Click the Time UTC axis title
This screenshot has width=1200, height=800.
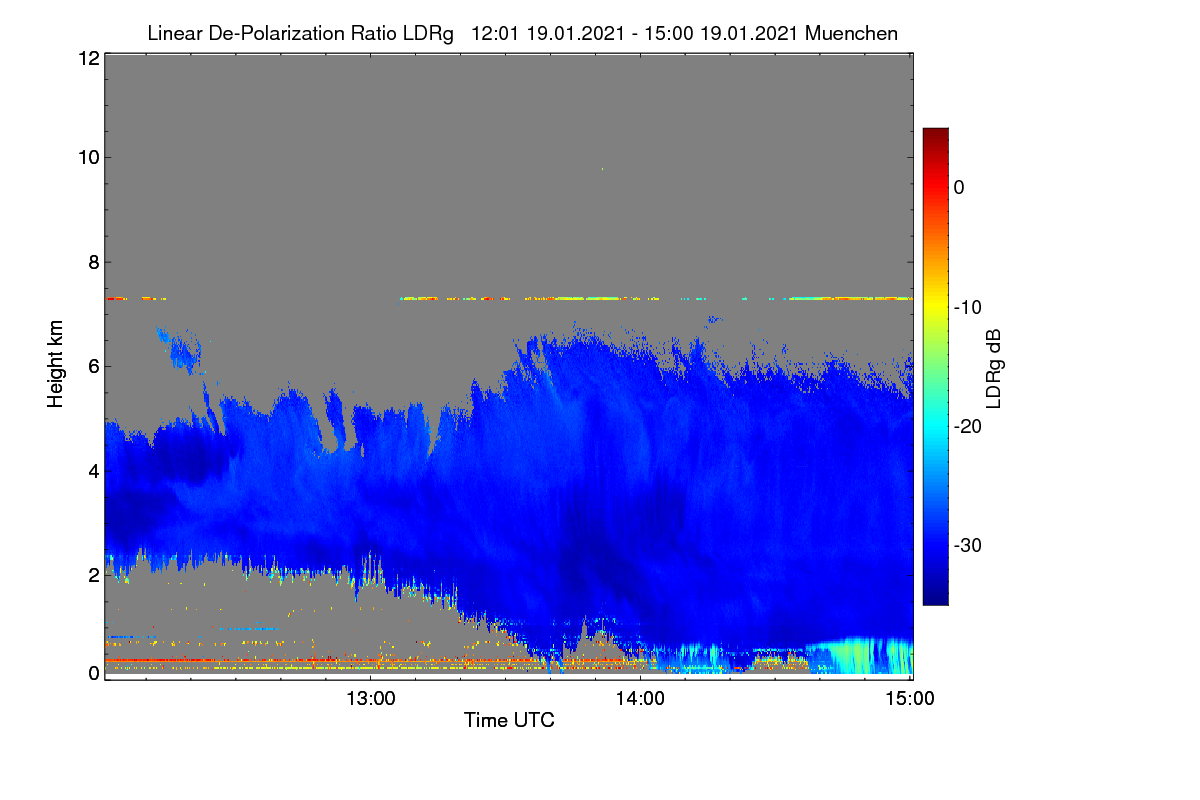509,720
